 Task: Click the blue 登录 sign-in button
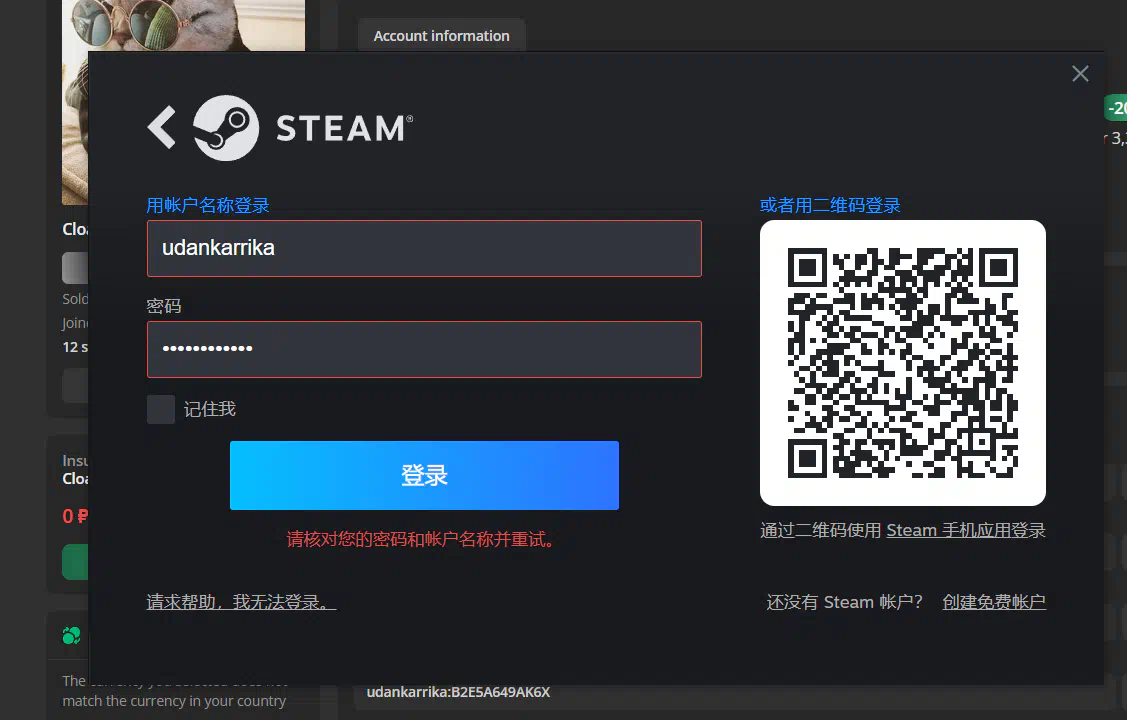(424, 476)
